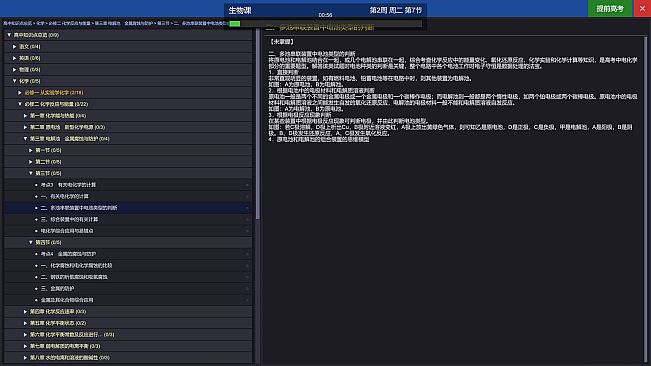Open topic 考点4 金属的腐蚀与防护
This screenshot has height=366, width=651.
click(128, 254)
